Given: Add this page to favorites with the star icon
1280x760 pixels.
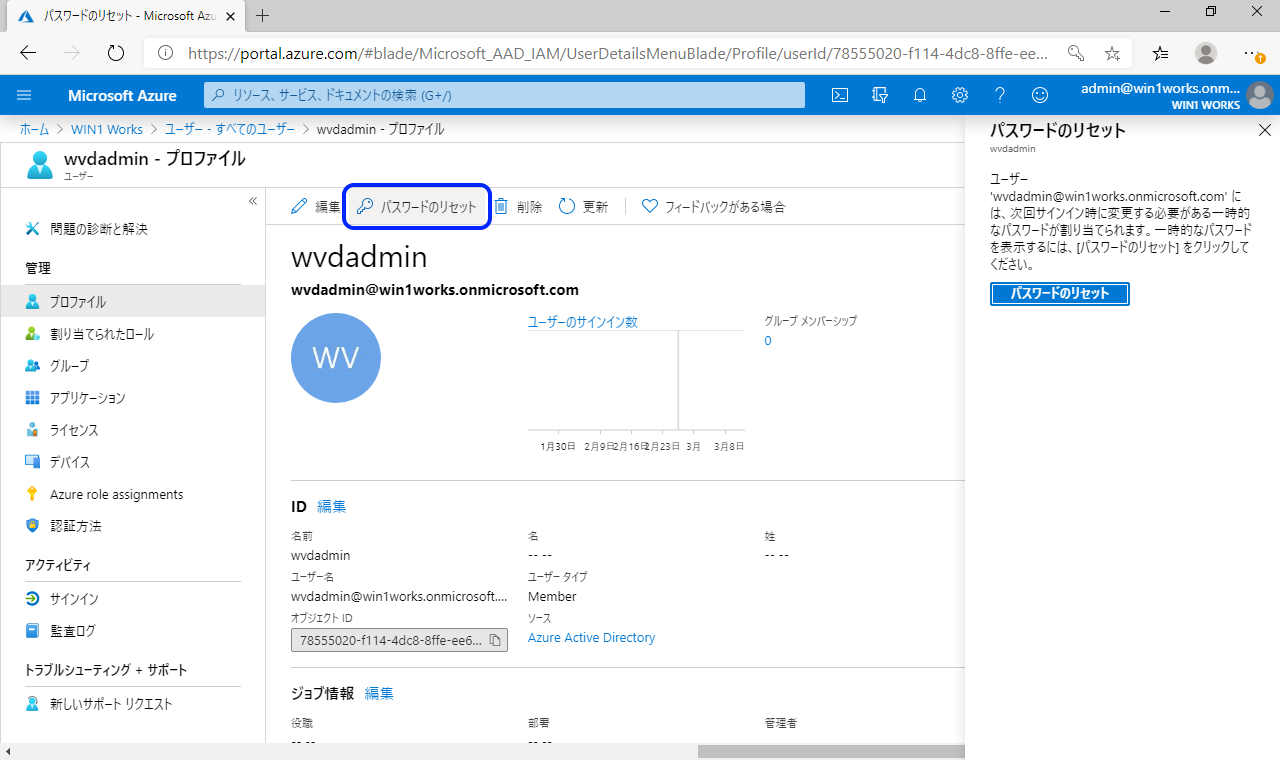Looking at the screenshot, I should click(x=1112, y=53).
